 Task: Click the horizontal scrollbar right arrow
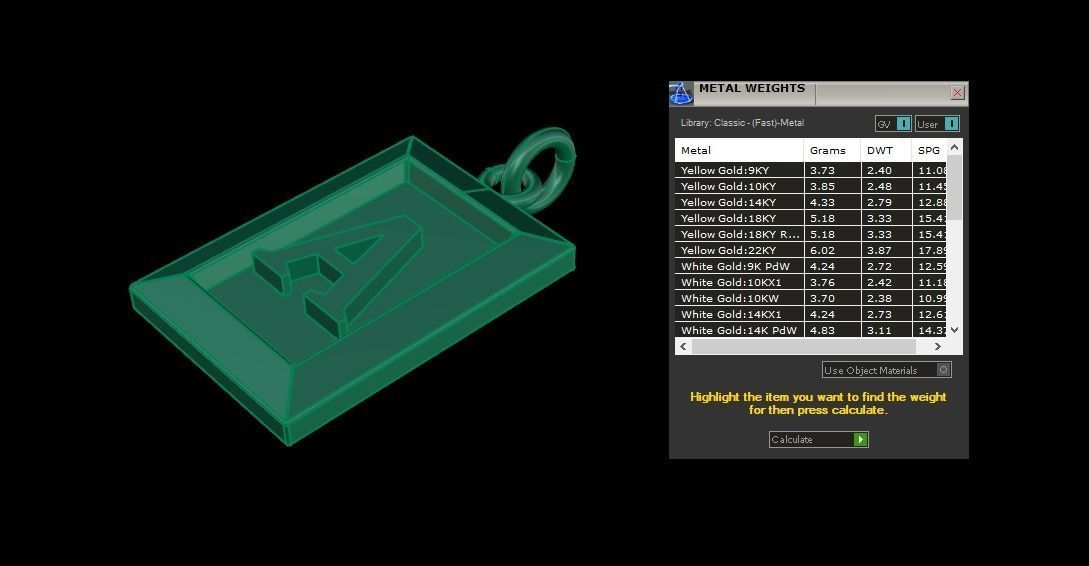(x=938, y=346)
